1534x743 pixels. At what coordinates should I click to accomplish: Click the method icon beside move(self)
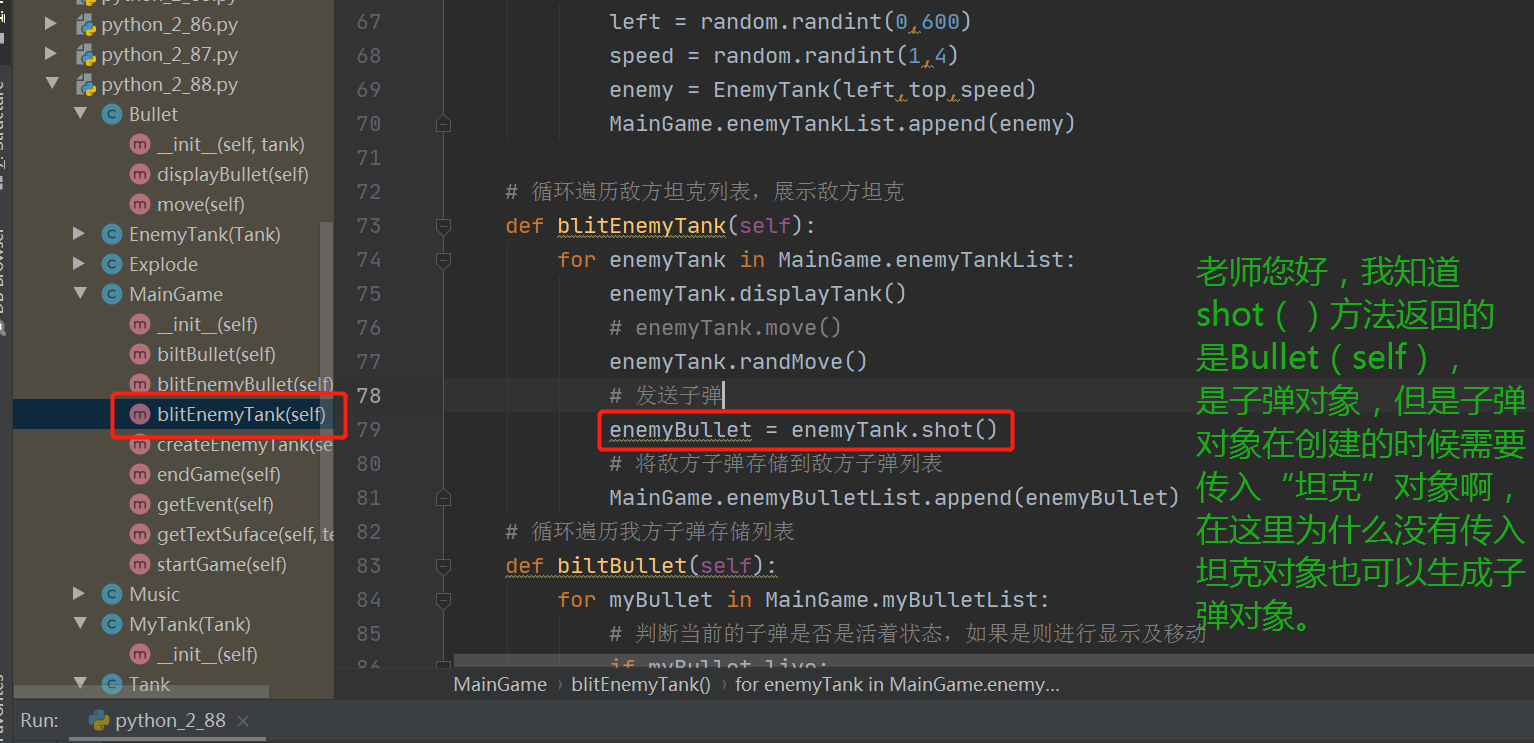click(141, 205)
